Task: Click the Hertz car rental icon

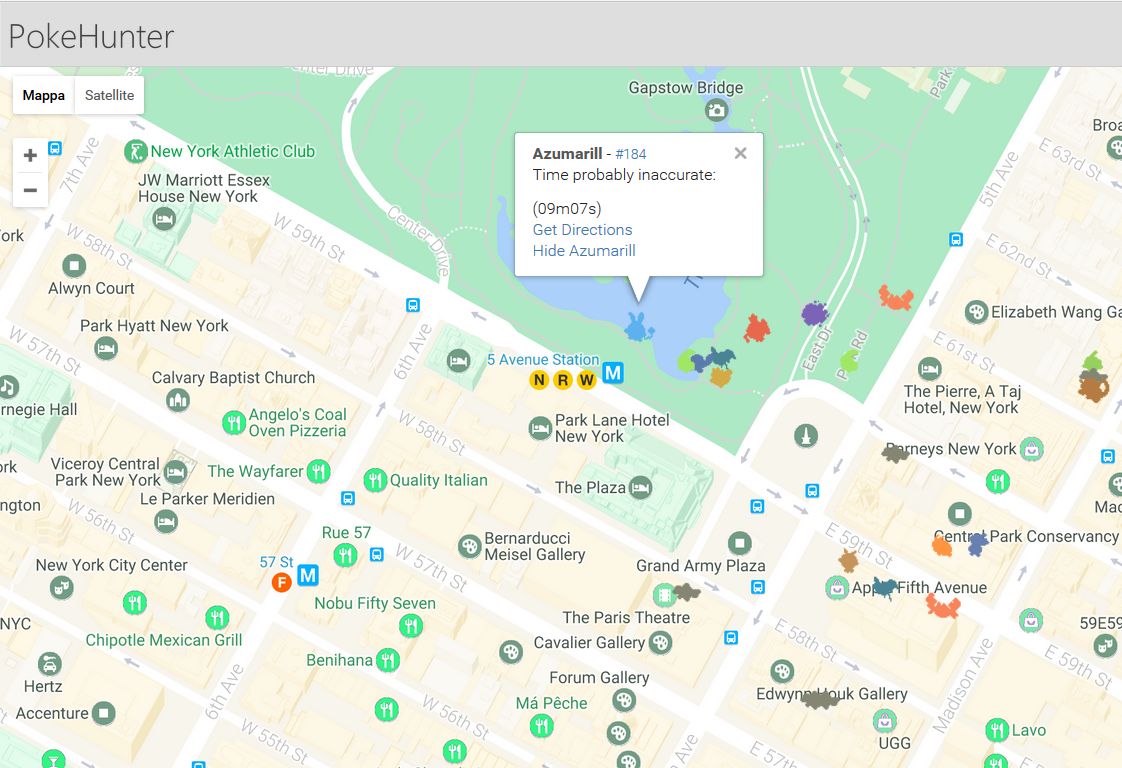Action: pyautogui.click(x=48, y=663)
